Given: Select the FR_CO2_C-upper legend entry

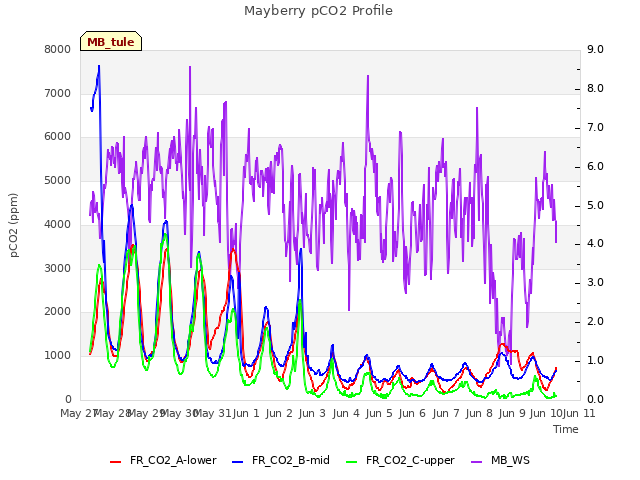Looking at the screenshot, I should tap(400, 460).
